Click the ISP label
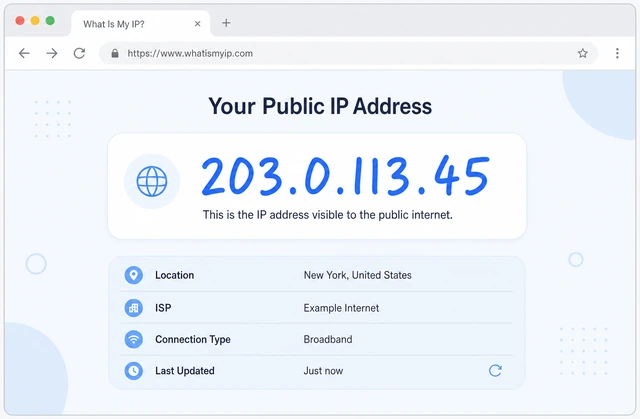The image size is (640, 419). pyautogui.click(x=163, y=308)
